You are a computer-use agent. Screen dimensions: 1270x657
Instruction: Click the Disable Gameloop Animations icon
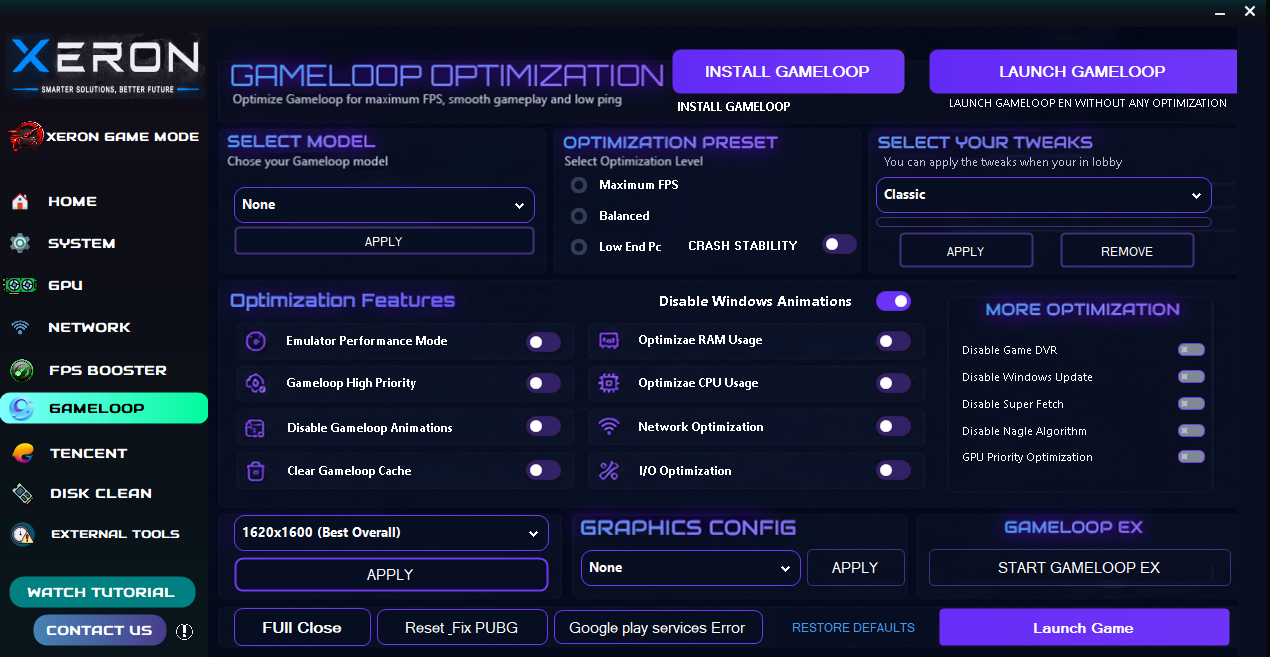tap(255, 428)
